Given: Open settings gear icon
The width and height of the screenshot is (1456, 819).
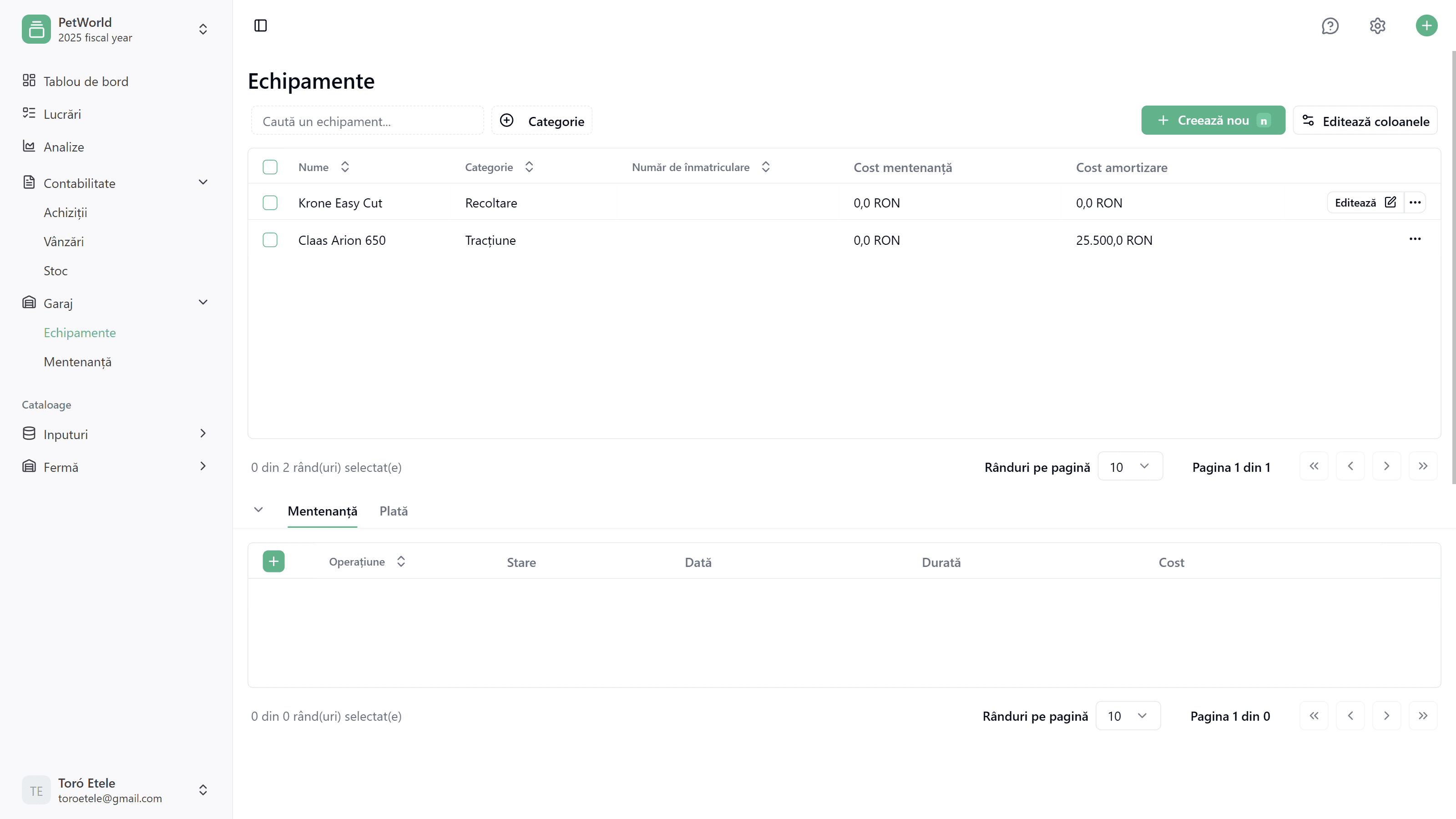Looking at the screenshot, I should coord(1377,25).
